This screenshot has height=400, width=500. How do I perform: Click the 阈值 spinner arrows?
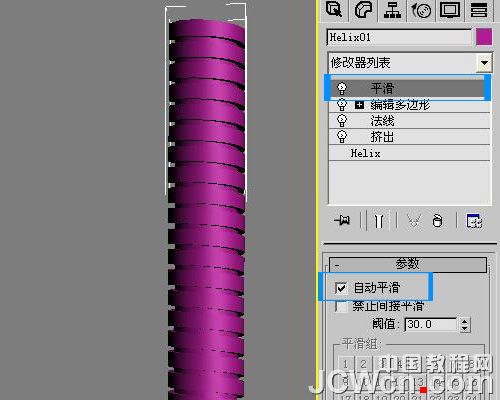click(464, 324)
